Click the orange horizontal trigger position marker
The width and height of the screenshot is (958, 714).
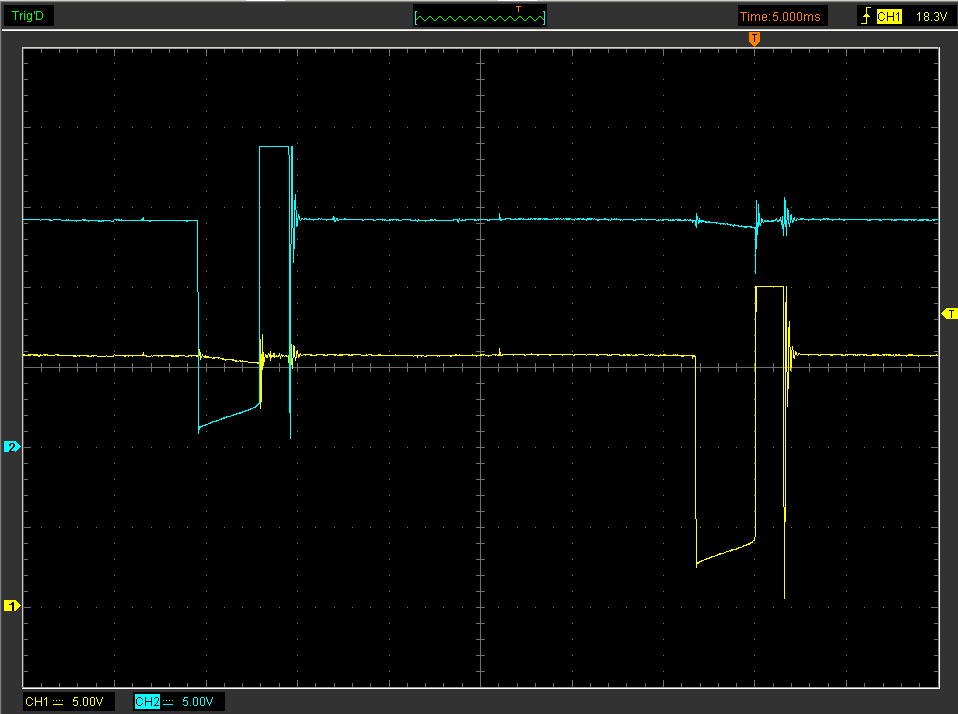[755, 39]
